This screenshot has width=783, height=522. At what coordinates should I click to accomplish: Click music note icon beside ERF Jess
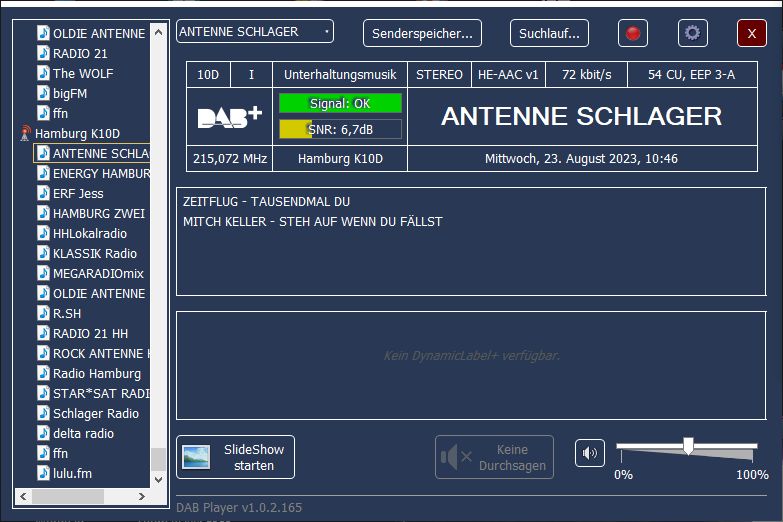coord(43,193)
